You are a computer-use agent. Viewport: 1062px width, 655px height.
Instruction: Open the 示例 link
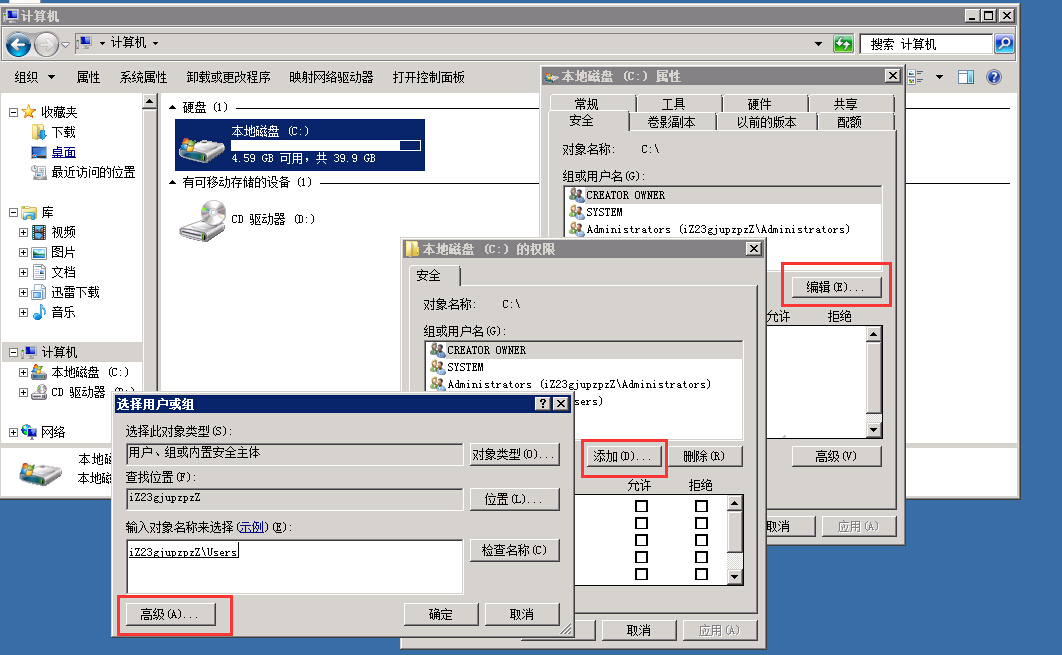click(251, 527)
